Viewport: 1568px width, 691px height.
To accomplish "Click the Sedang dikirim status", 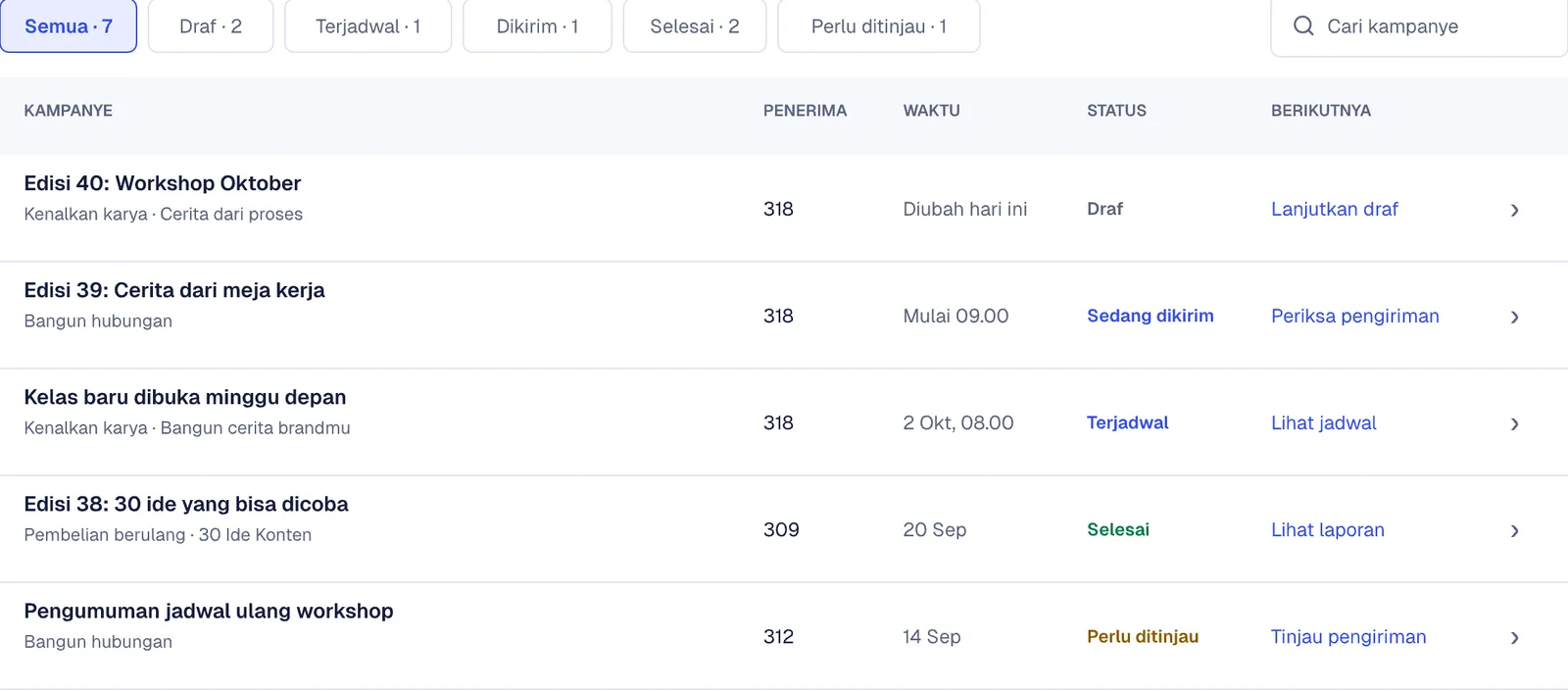I will point(1151,316).
